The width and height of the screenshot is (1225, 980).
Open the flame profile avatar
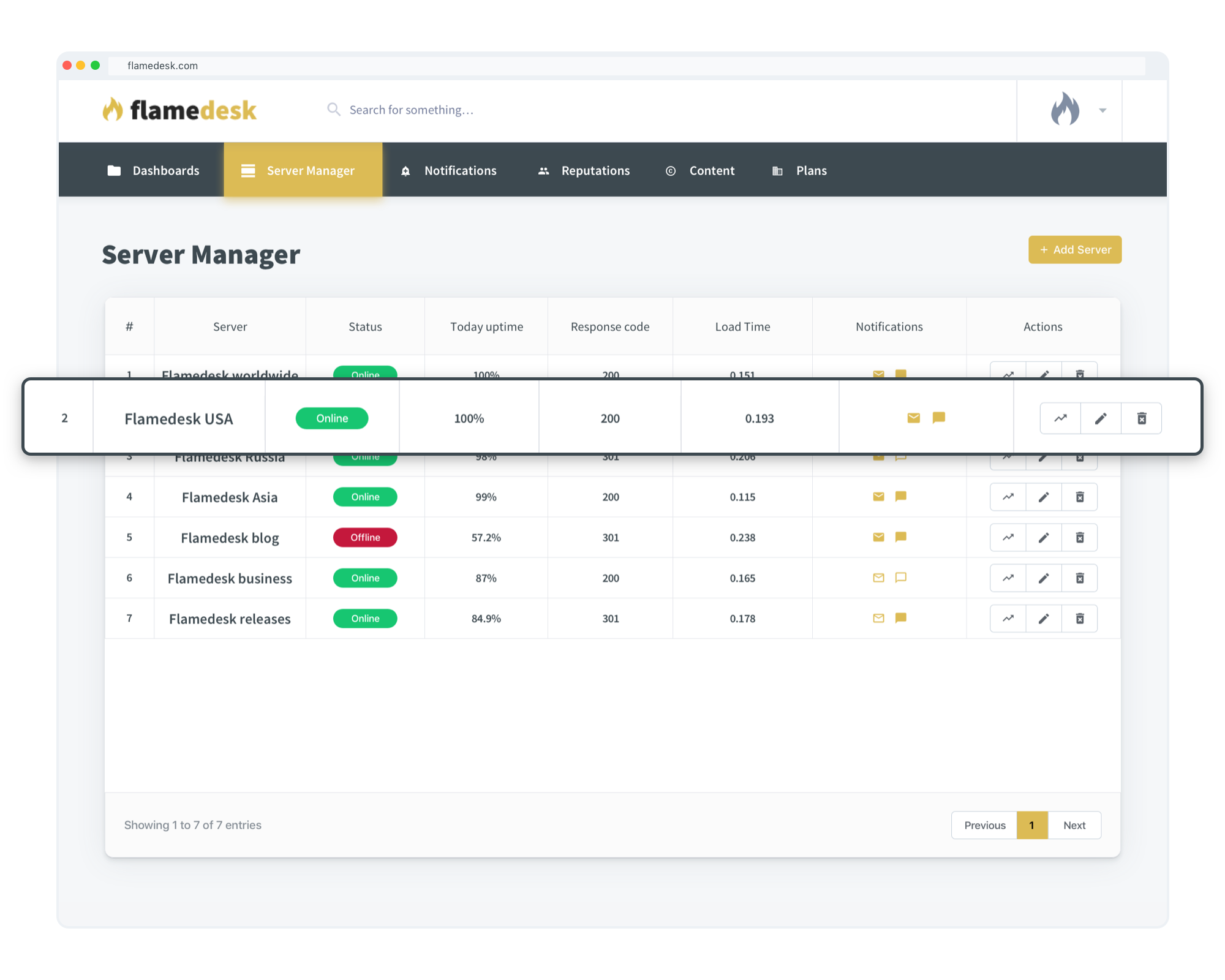point(1065,109)
